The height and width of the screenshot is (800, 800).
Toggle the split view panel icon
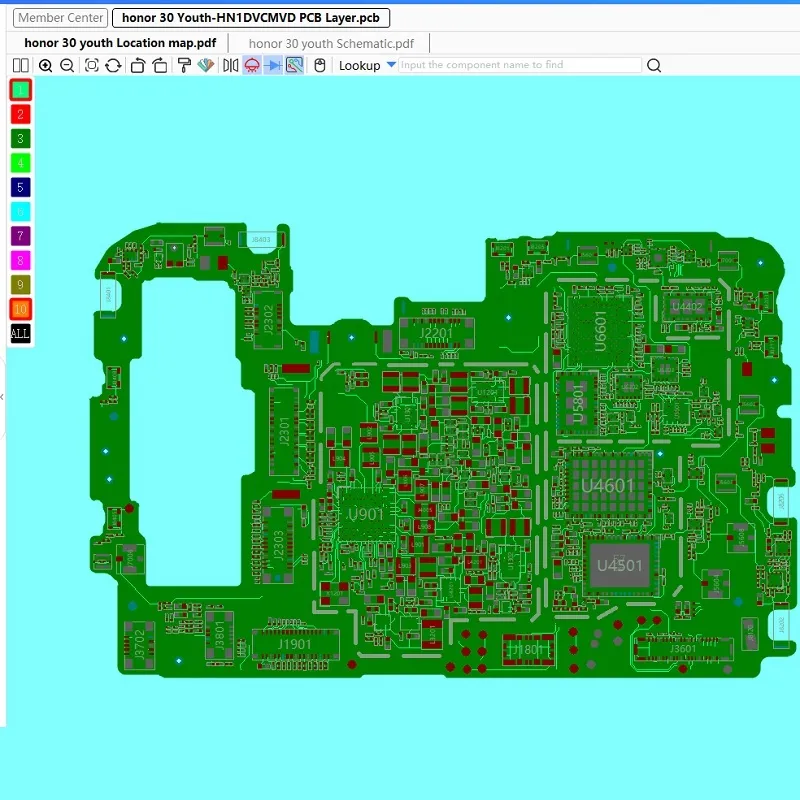20,65
